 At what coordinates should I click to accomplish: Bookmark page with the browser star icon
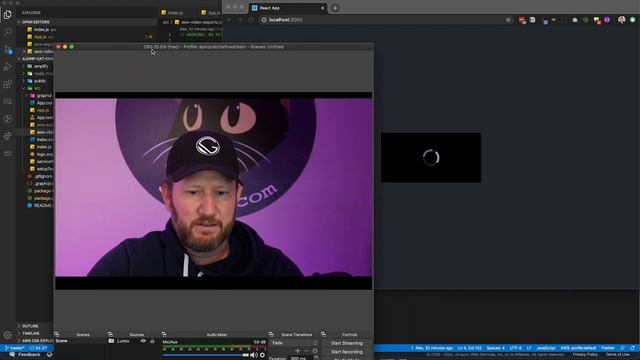tap(508, 20)
